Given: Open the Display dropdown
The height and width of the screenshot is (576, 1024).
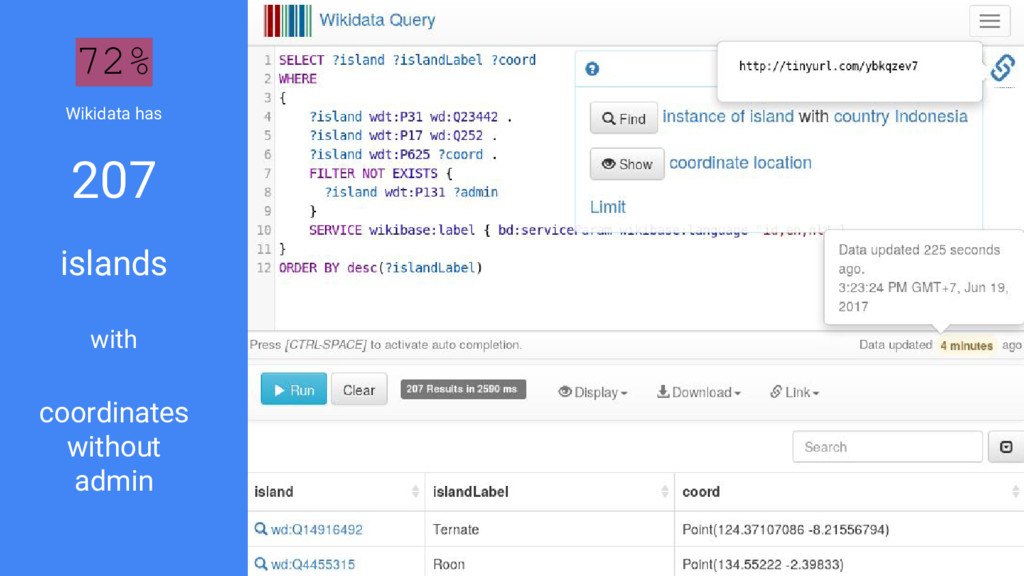Looking at the screenshot, I should click(592, 392).
